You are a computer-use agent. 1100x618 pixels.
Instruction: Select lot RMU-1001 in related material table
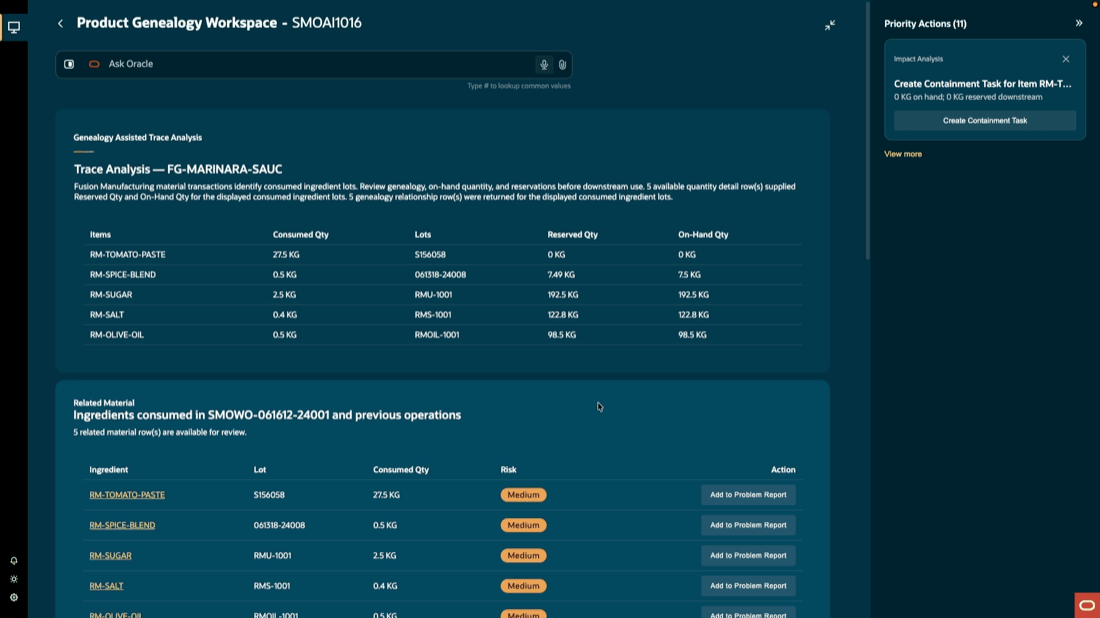(x=272, y=556)
